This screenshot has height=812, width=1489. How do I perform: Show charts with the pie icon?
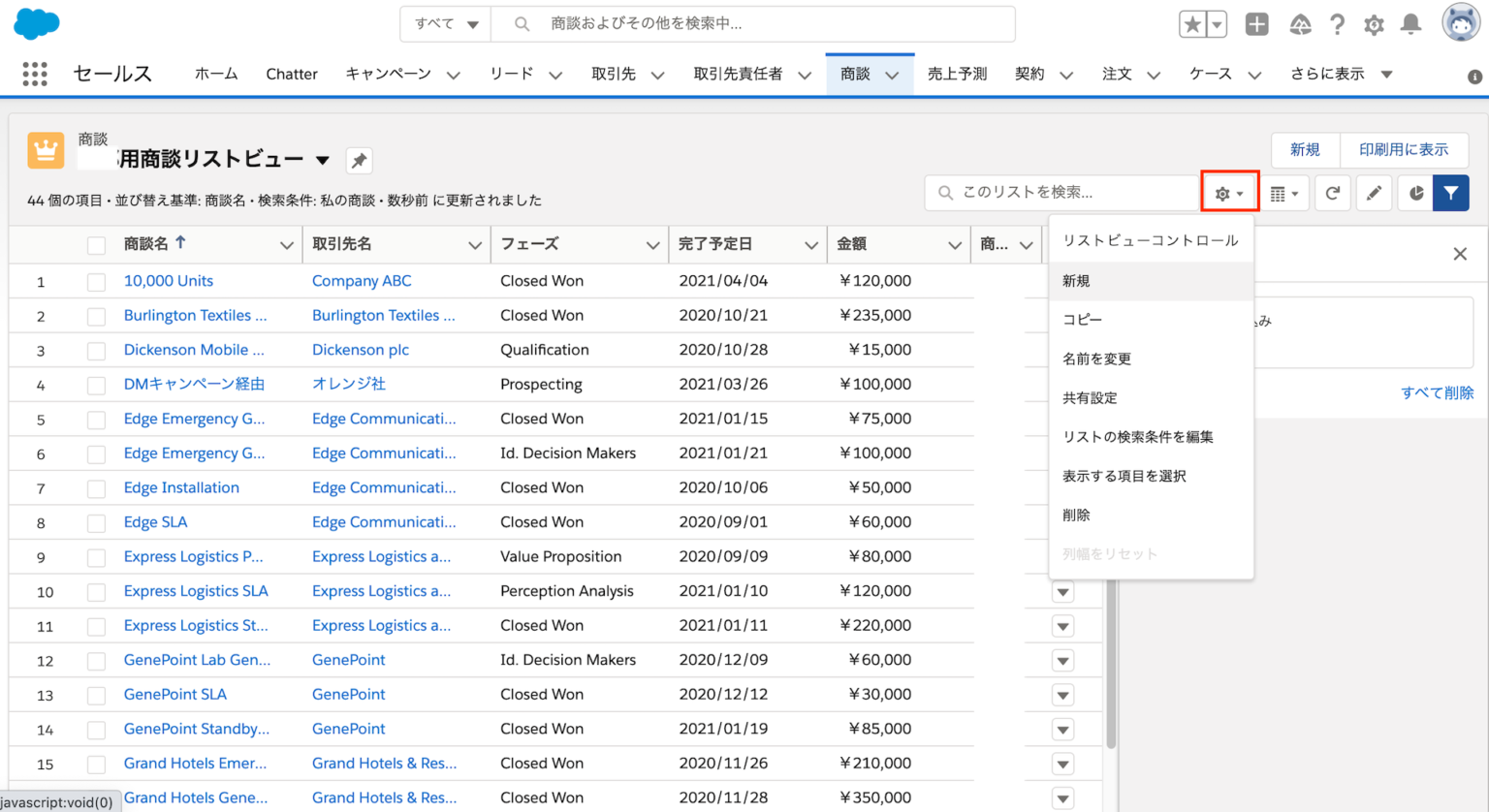coord(1415,193)
